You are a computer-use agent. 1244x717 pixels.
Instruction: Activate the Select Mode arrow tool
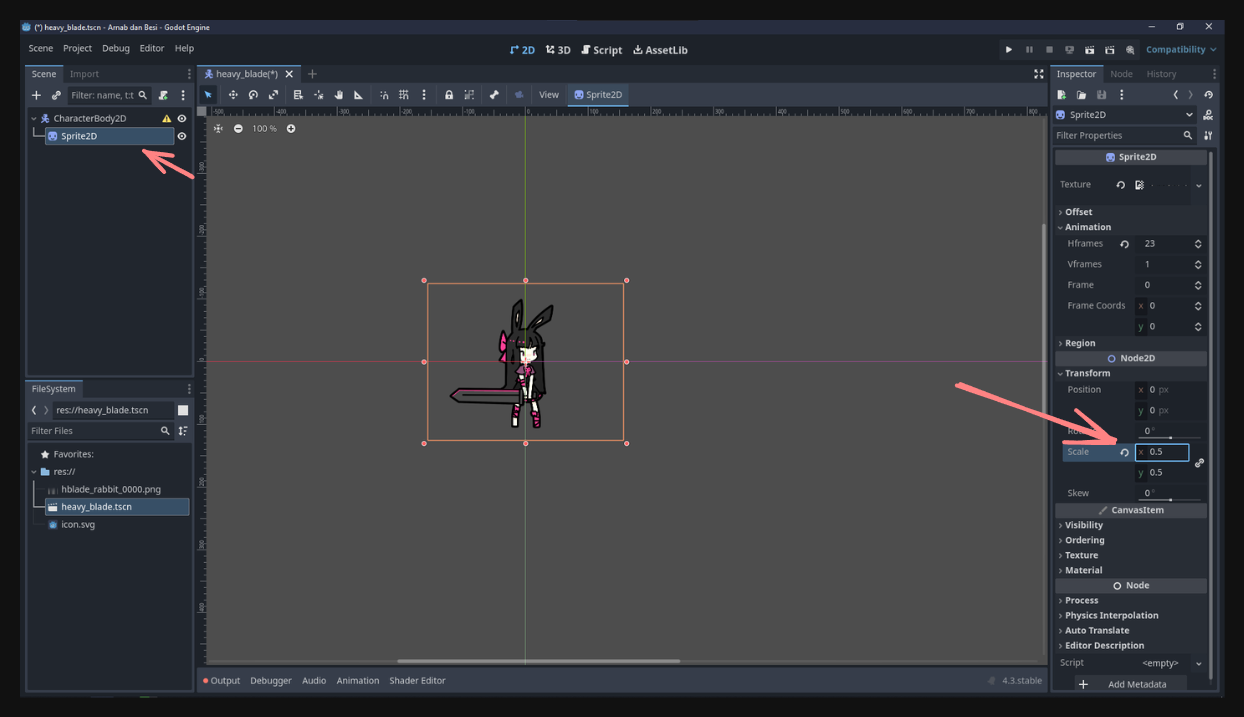(x=208, y=95)
